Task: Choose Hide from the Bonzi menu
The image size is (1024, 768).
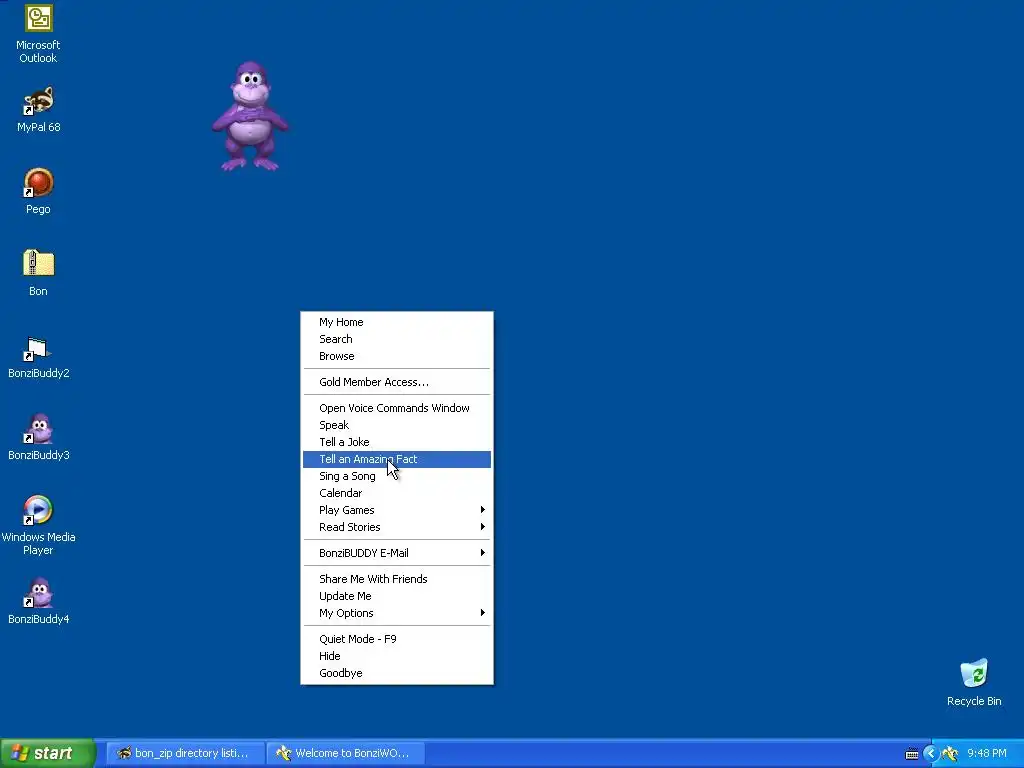Action: click(396, 656)
